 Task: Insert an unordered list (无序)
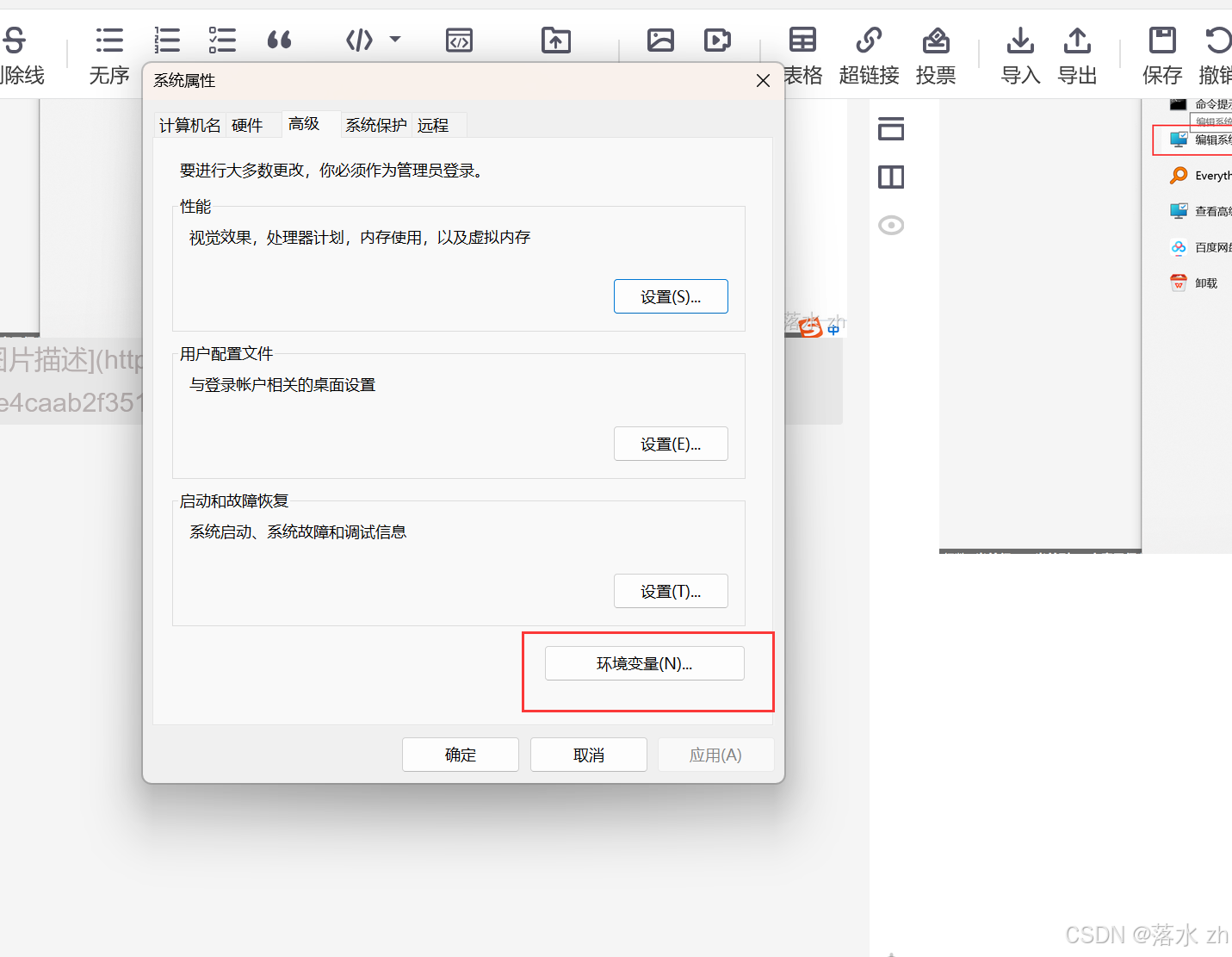coord(109,55)
